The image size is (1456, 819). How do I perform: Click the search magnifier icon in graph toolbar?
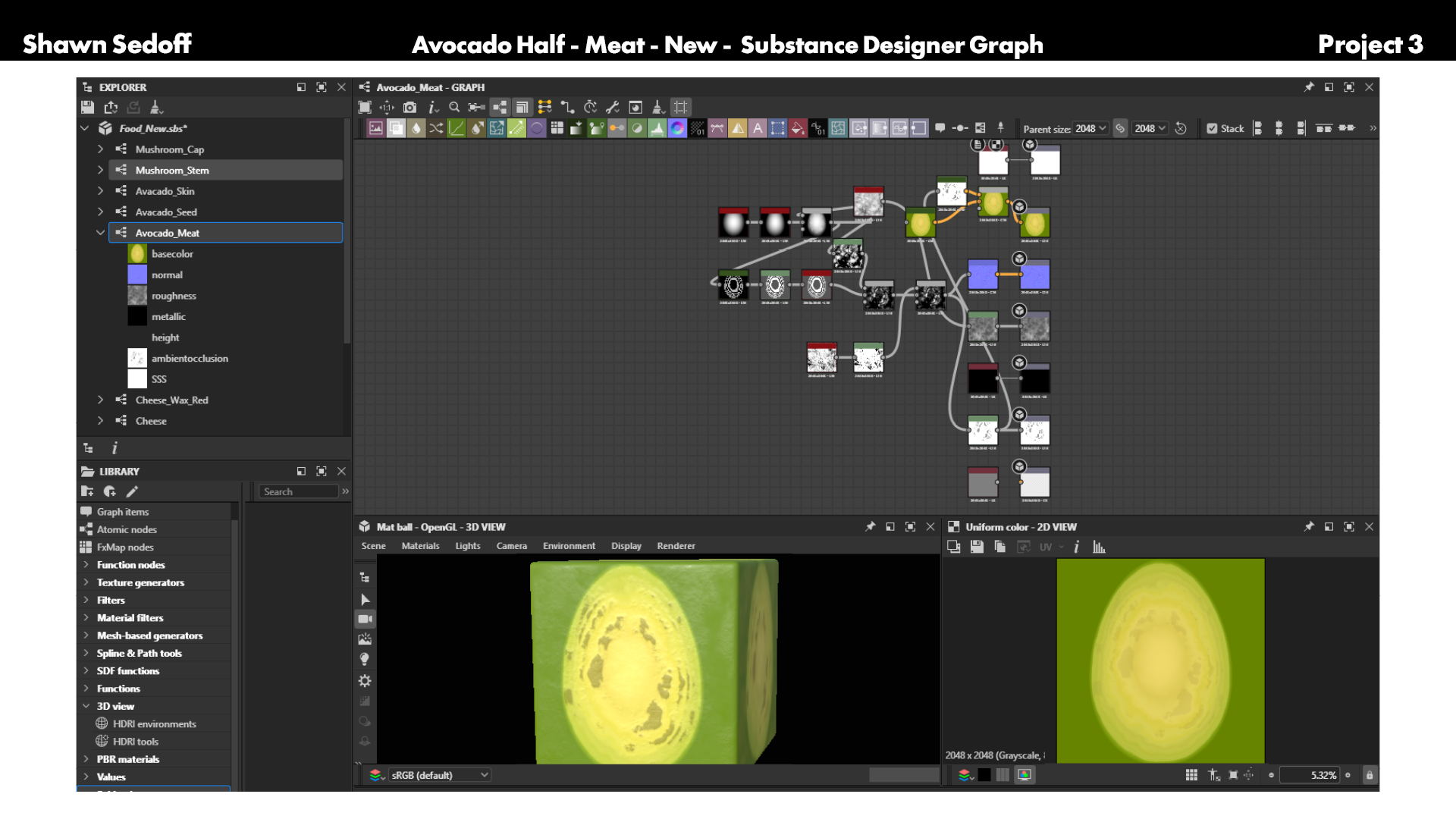coord(454,107)
